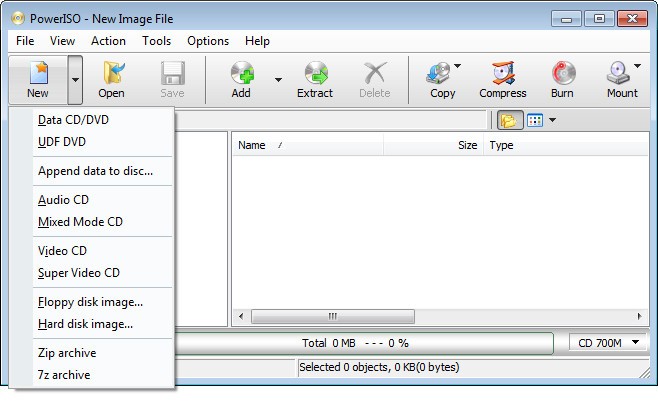Click the horizontal scrollbar of file list
Viewport: 658px width, 406px height.
point(440,317)
